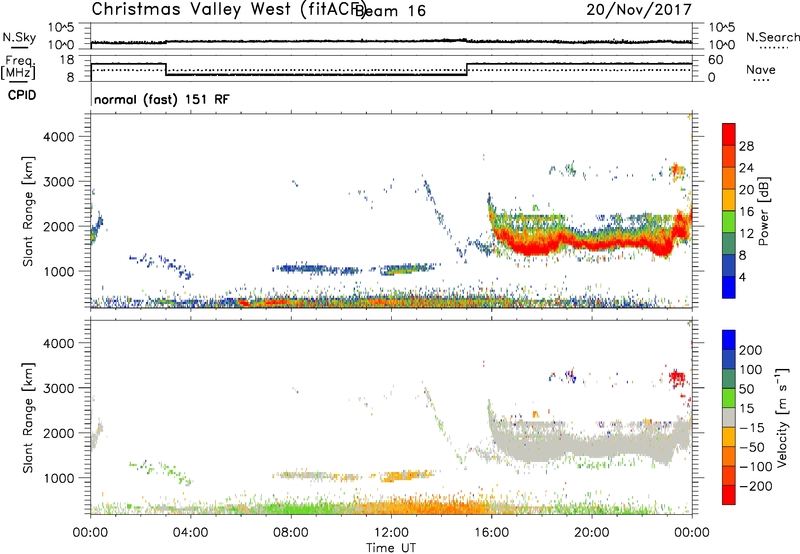Click the "04:00" time axis label
The image size is (800, 554).
pos(190,533)
